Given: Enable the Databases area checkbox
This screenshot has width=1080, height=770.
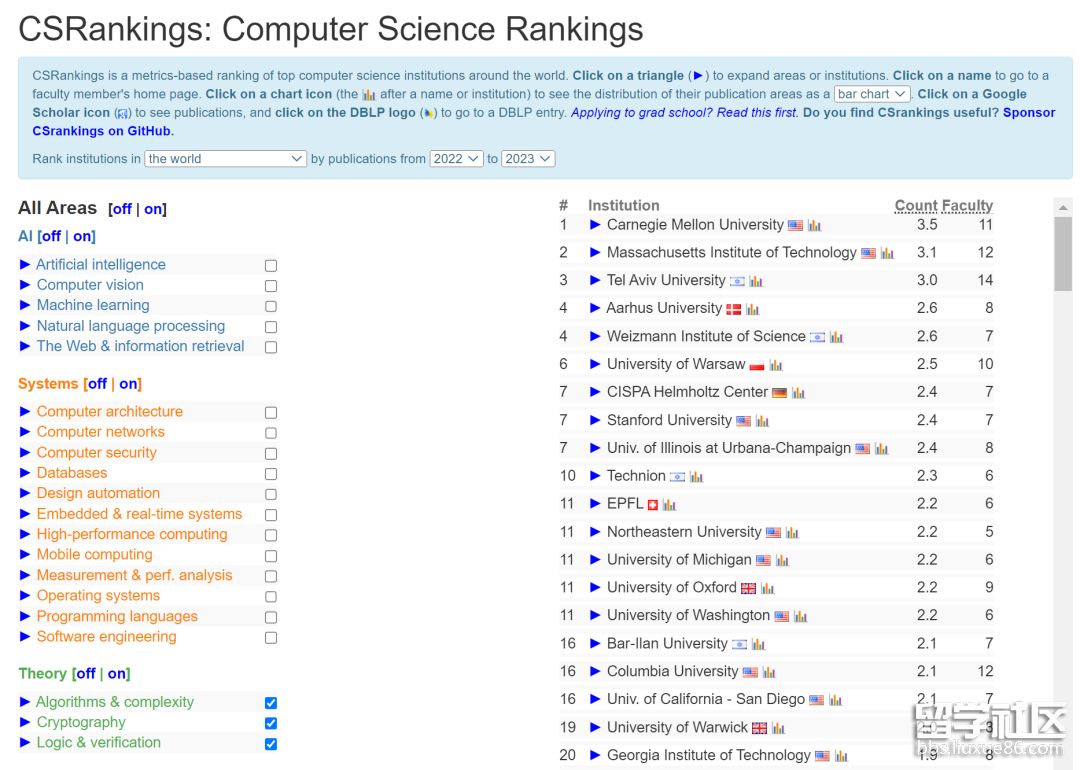Looking at the screenshot, I should (271, 474).
